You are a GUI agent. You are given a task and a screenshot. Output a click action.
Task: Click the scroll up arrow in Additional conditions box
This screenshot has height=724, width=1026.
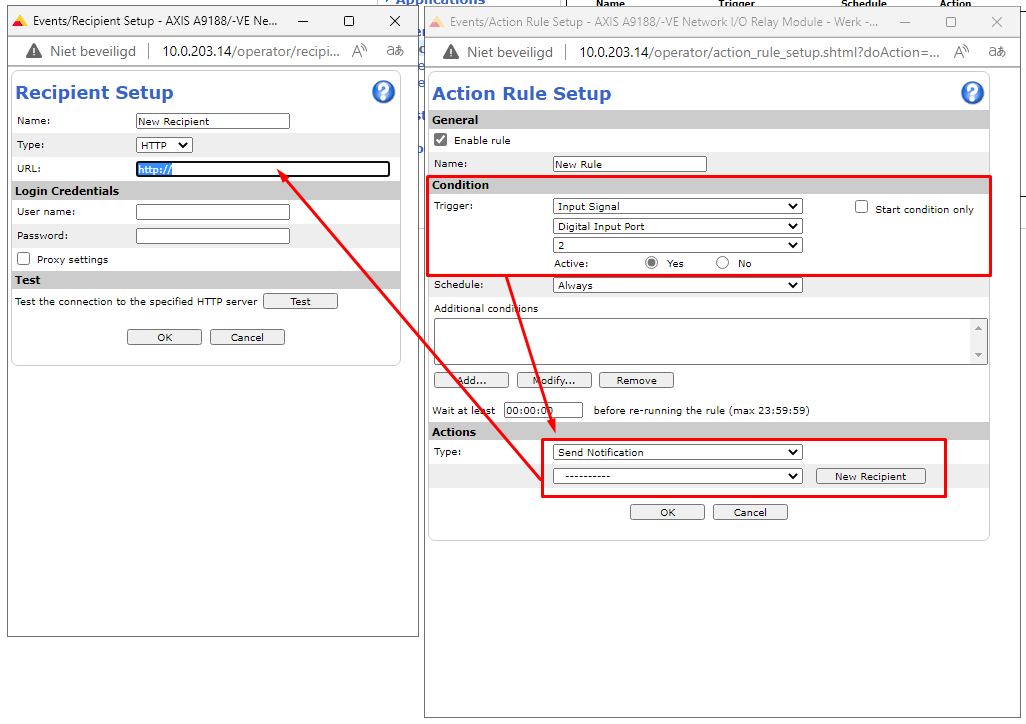(978, 327)
